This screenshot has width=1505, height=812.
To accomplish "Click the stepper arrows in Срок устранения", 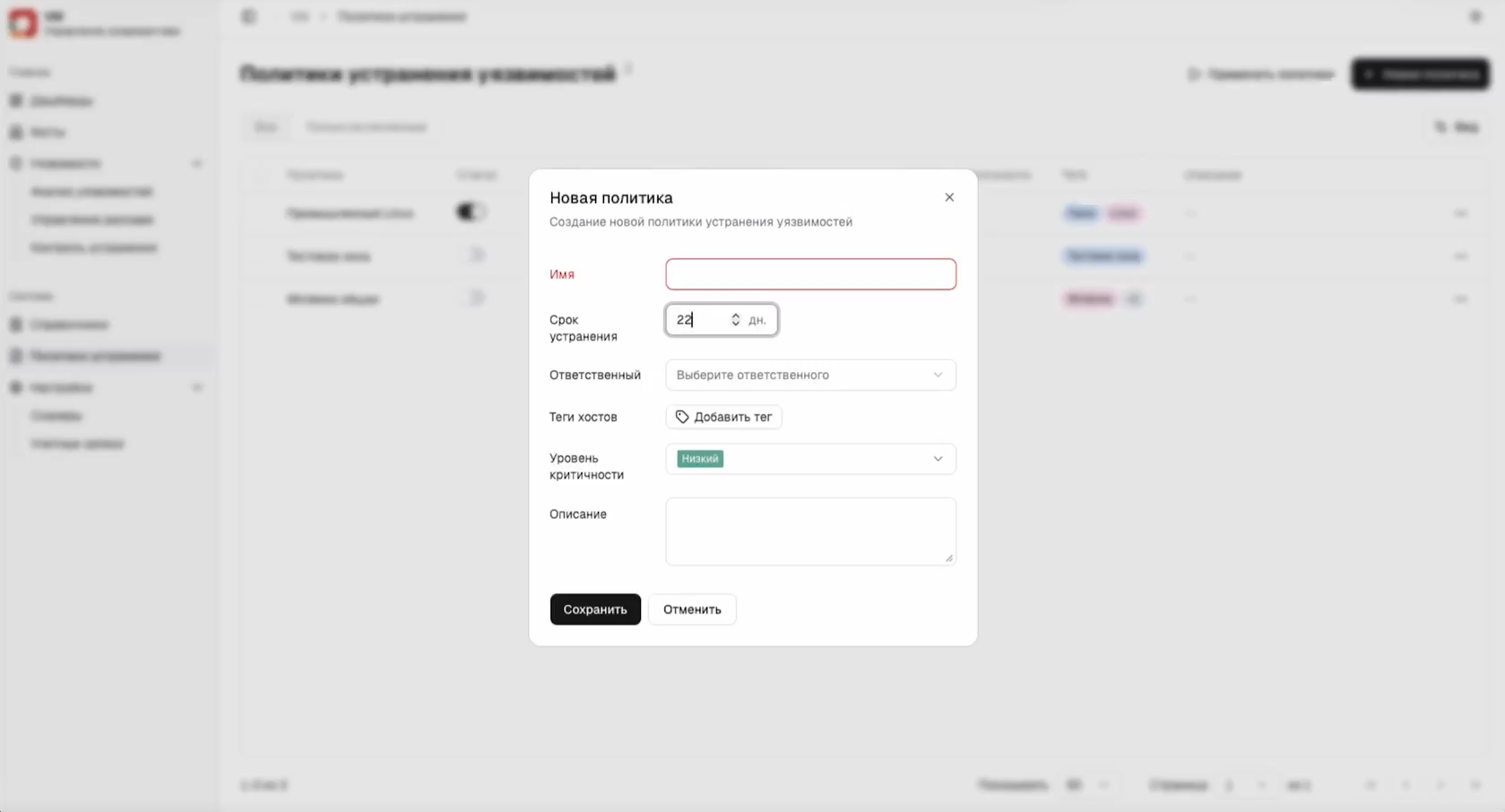I will [x=735, y=320].
